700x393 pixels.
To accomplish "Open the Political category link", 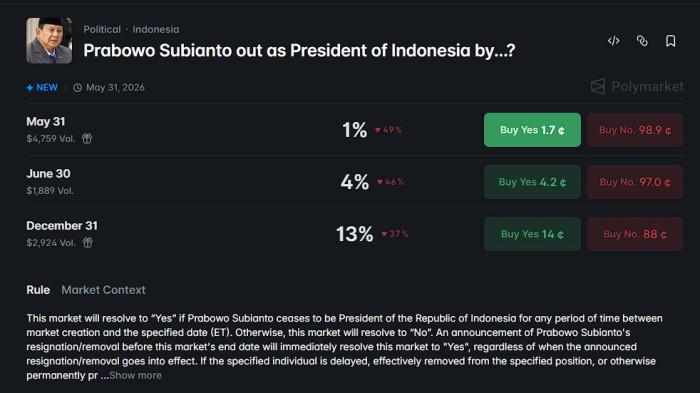I will coord(102,29).
